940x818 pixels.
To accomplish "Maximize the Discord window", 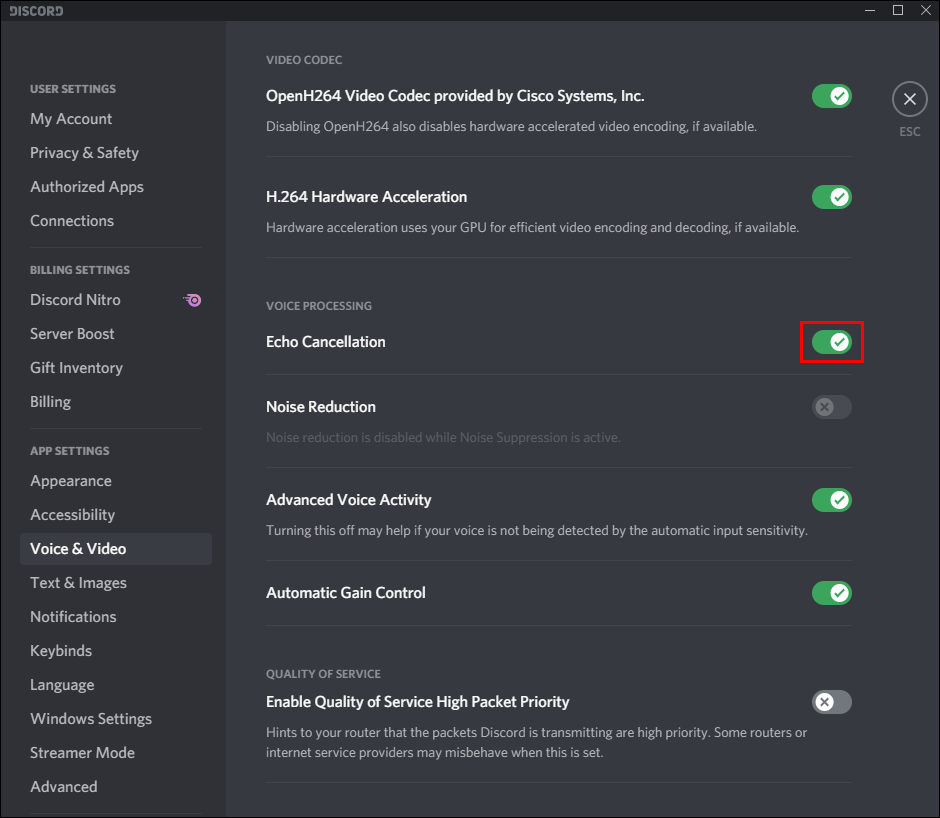I will tap(897, 11).
